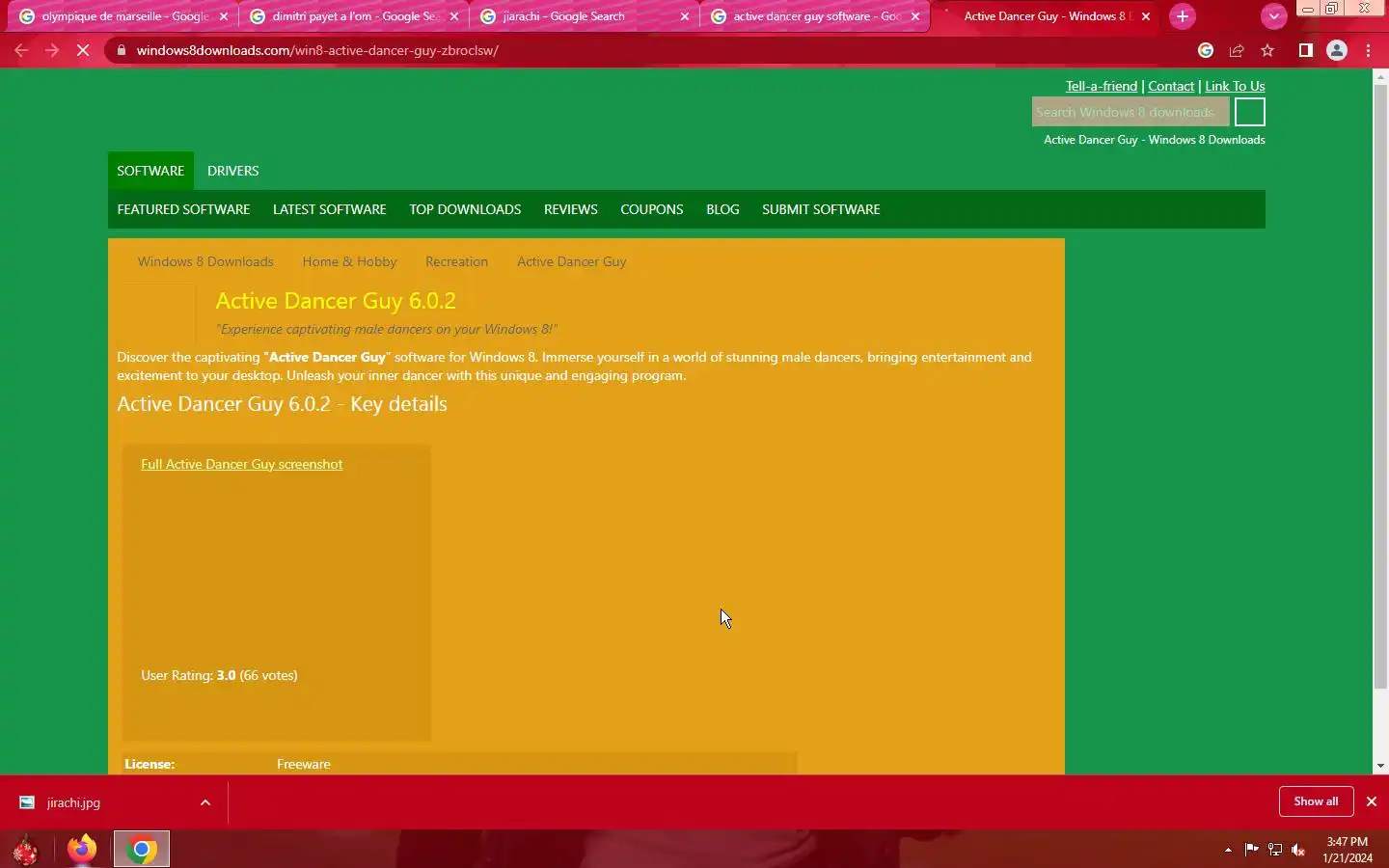Open COUPONS menu item
The height and width of the screenshot is (868, 1389).
(x=652, y=209)
